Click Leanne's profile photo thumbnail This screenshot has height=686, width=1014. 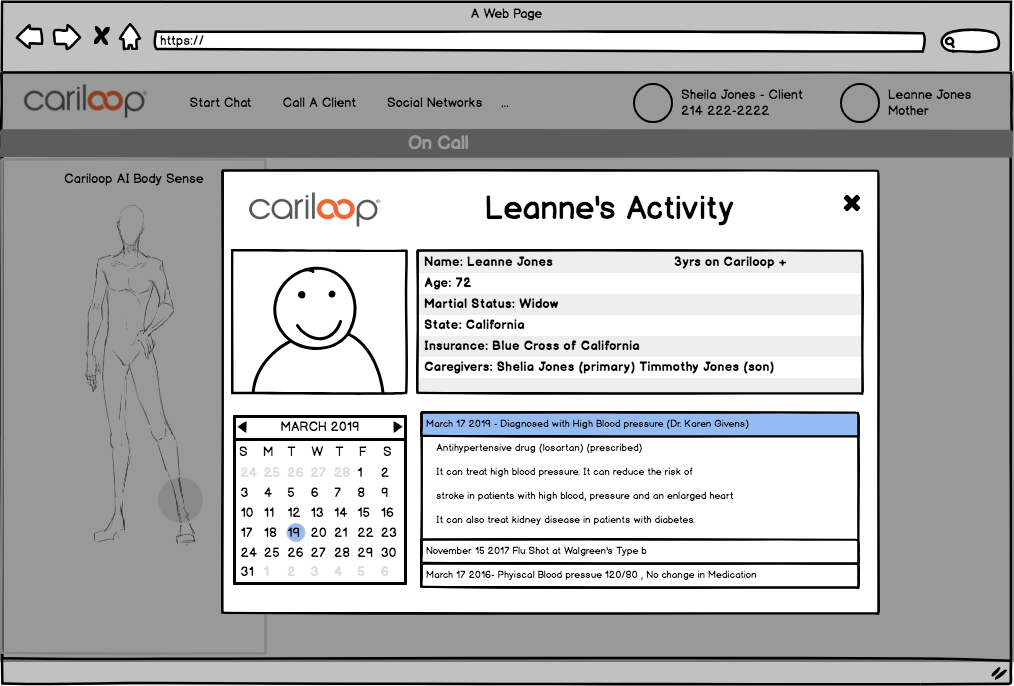tap(317, 321)
